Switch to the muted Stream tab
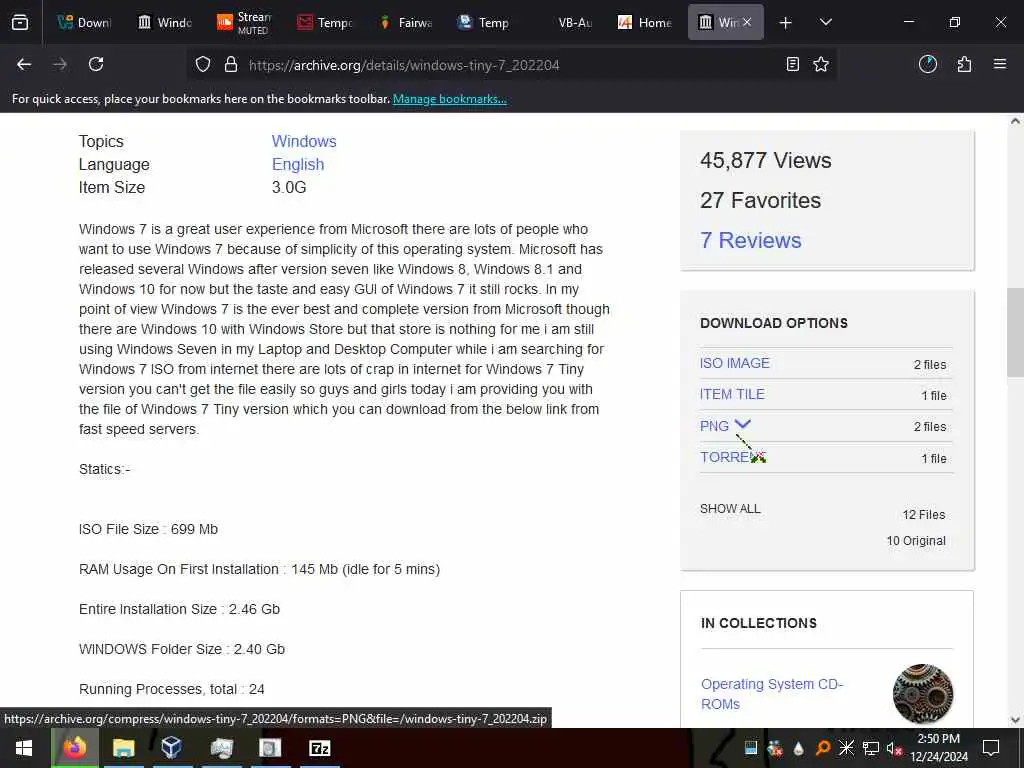 point(244,23)
